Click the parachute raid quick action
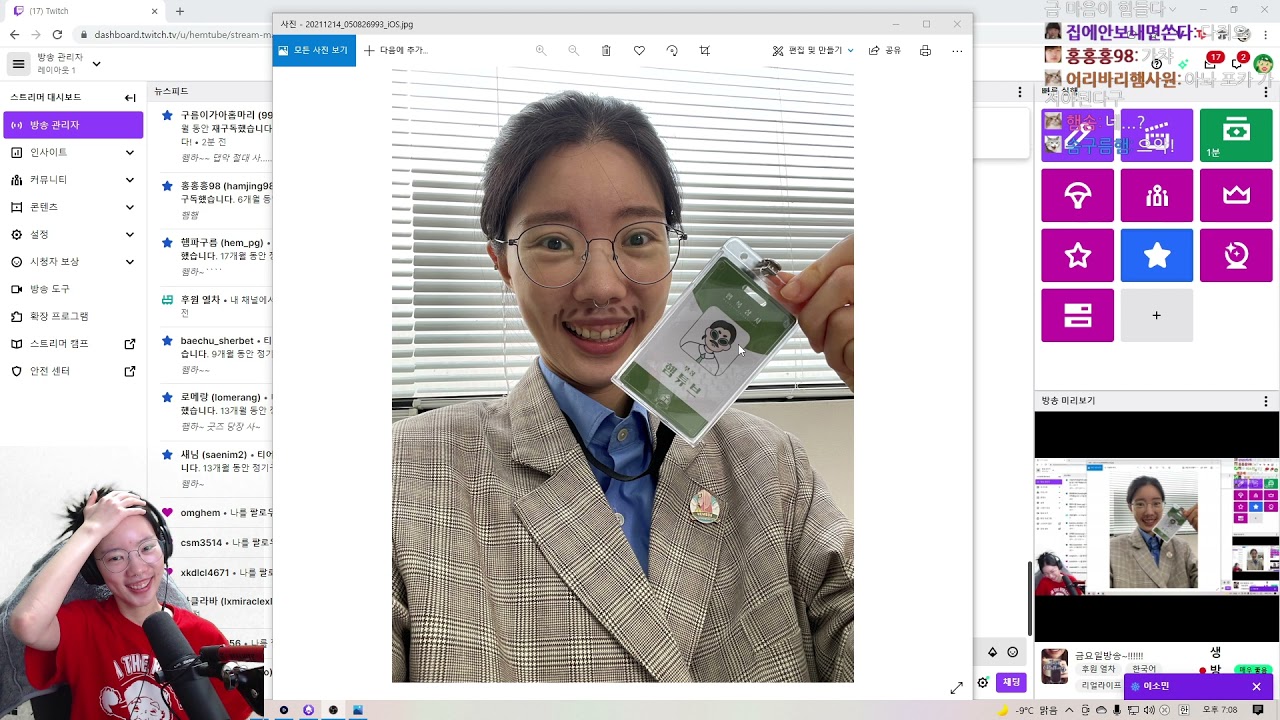Viewport: 1280px width, 720px height. [1077, 195]
